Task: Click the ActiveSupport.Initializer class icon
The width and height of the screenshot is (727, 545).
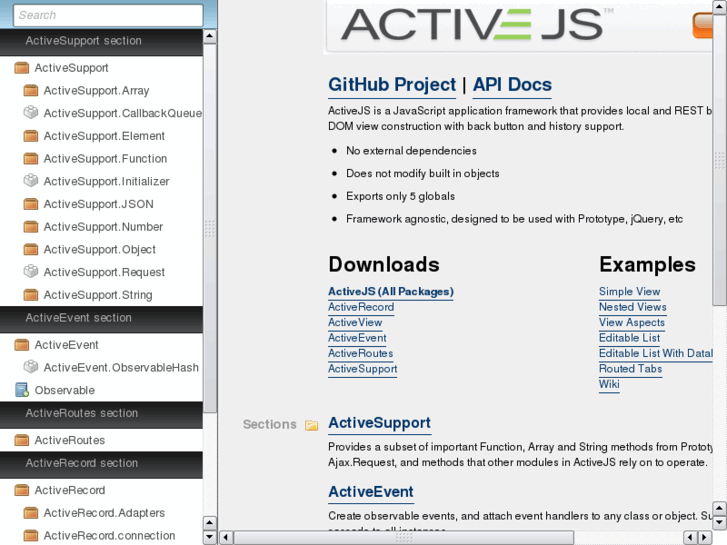Action: tap(31, 181)
